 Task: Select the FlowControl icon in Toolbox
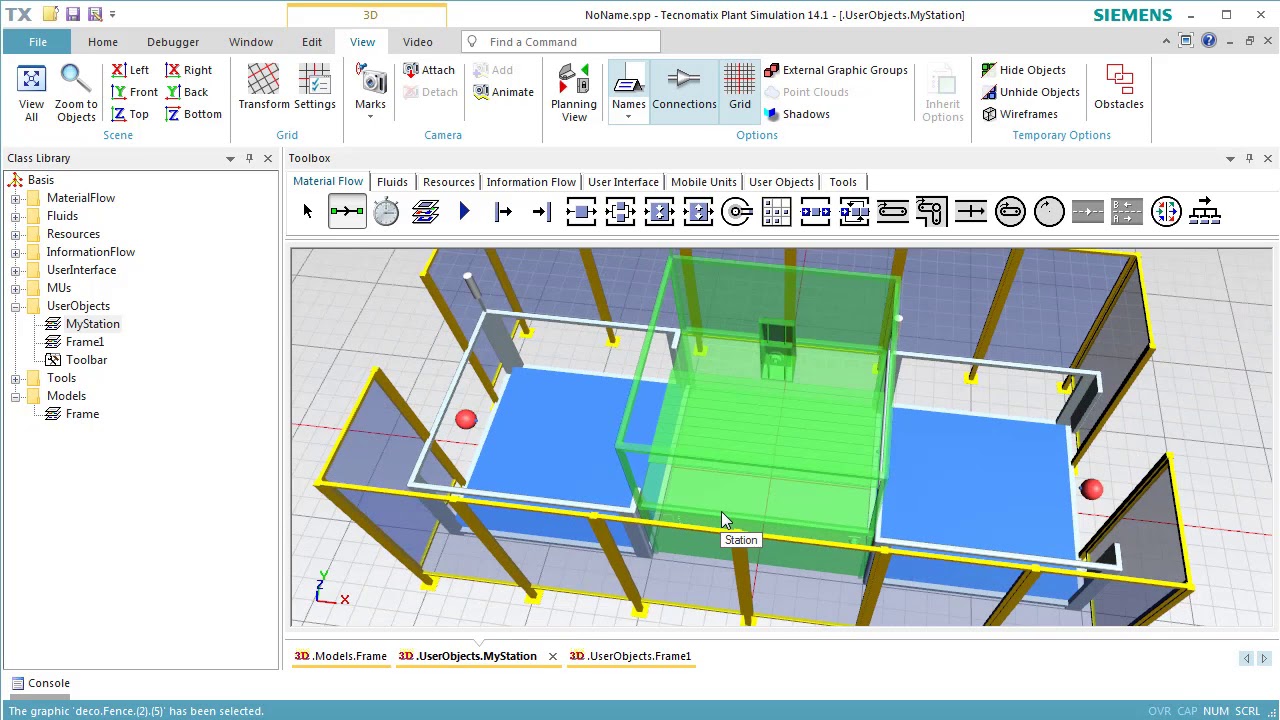coord(1205,211)
